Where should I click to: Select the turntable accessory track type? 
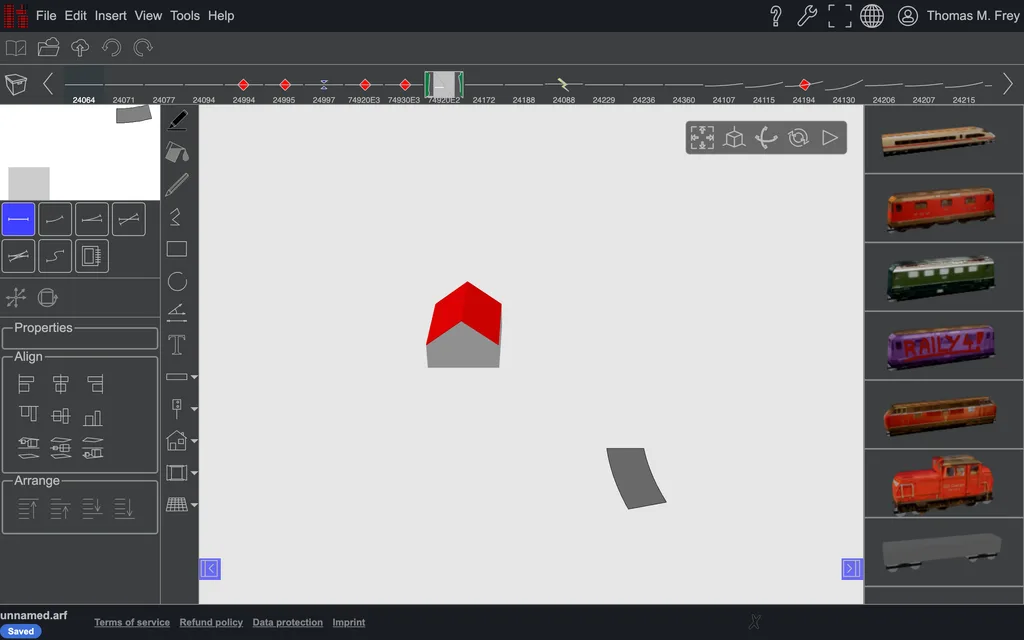pos(91,255)
